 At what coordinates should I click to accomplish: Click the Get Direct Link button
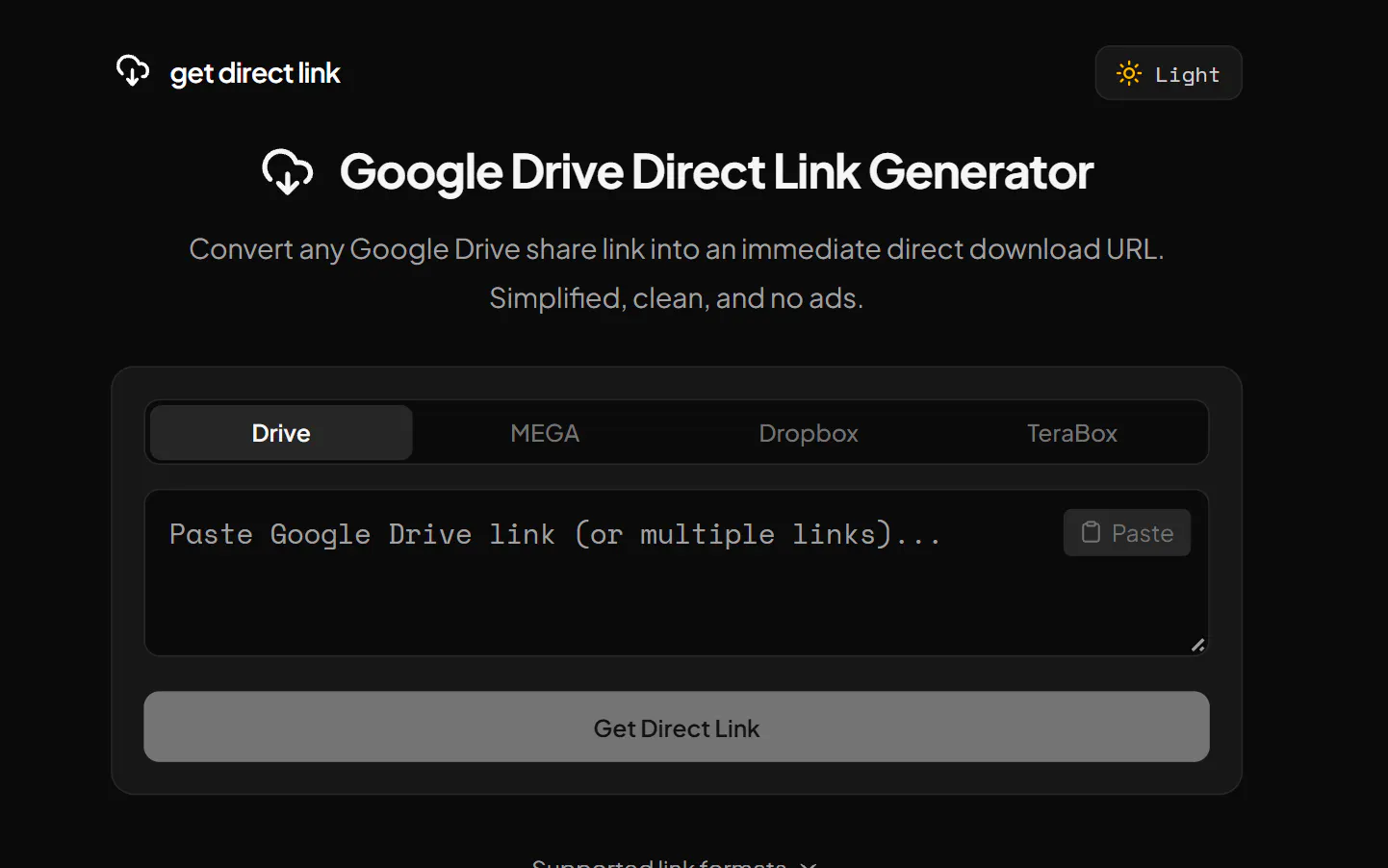pyautogui.click(x=677, y=728)
